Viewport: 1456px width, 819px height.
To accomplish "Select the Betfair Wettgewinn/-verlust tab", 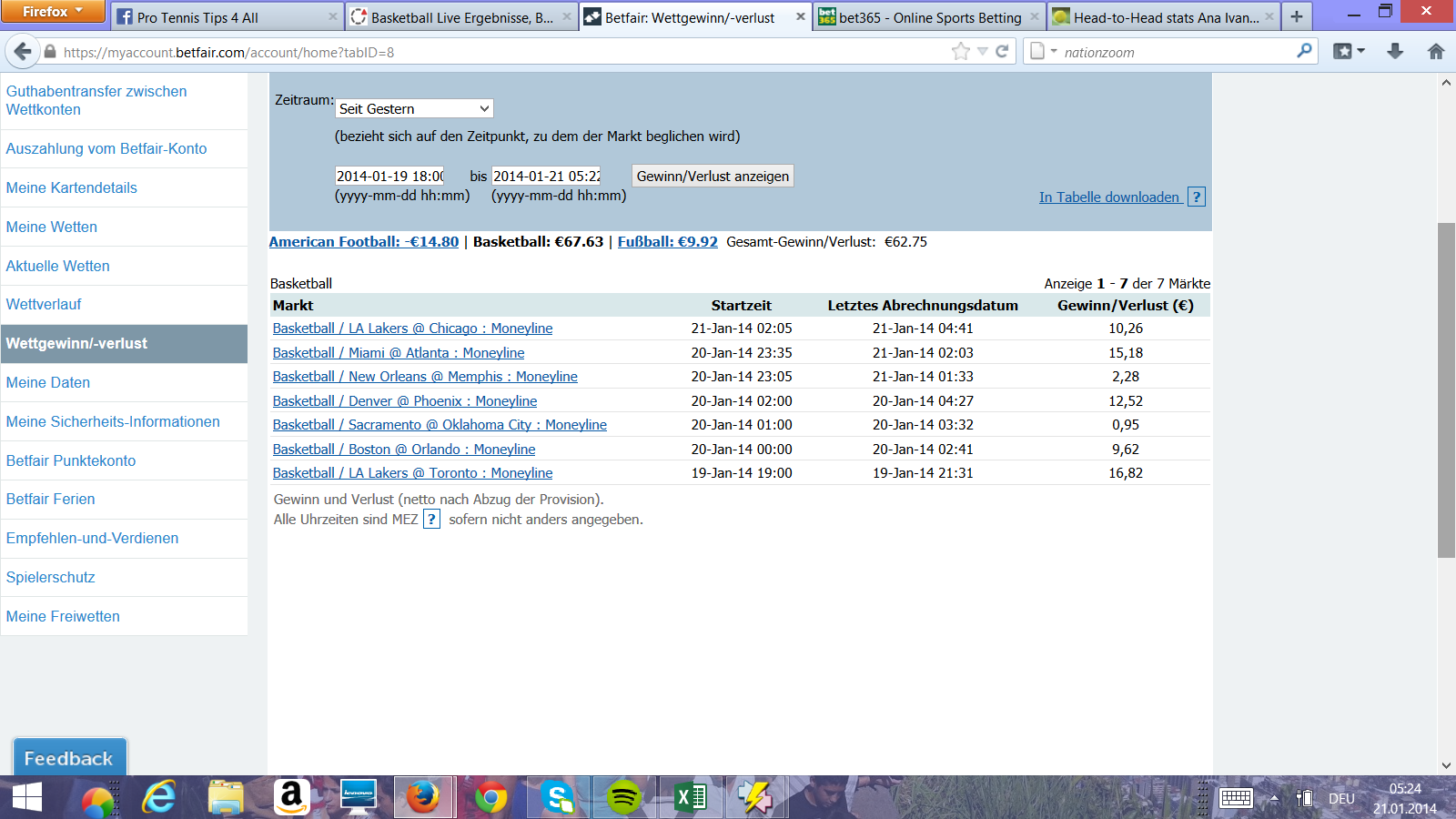I will [695, 17].
